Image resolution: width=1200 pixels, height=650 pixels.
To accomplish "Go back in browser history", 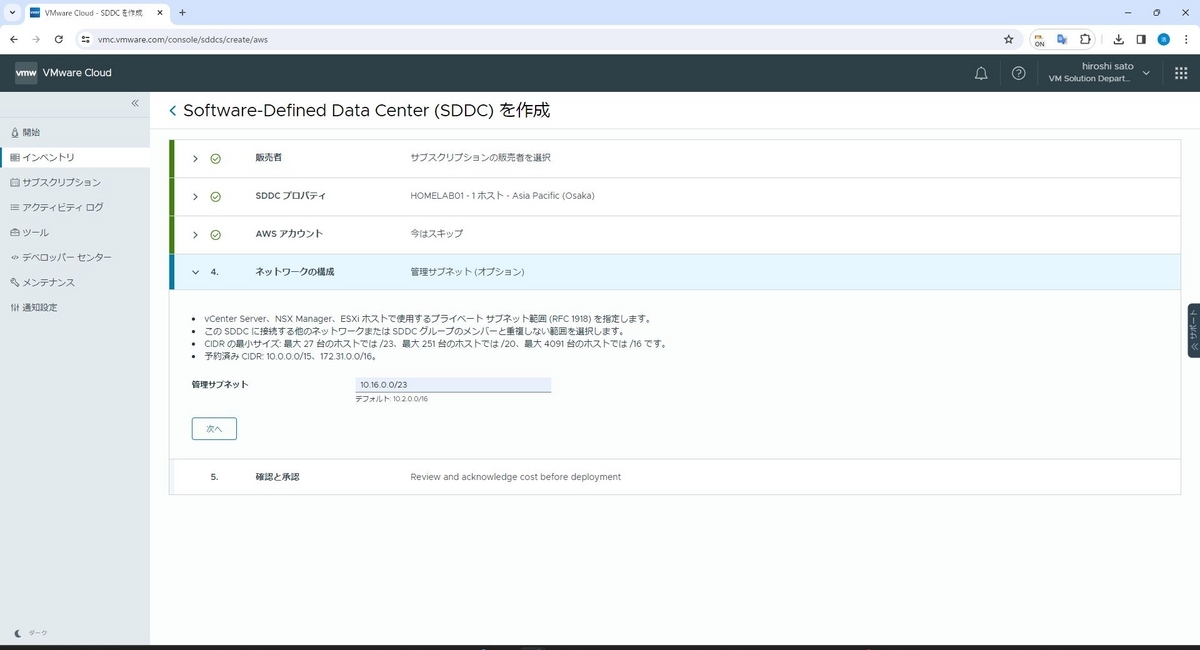I will [13, 39].
